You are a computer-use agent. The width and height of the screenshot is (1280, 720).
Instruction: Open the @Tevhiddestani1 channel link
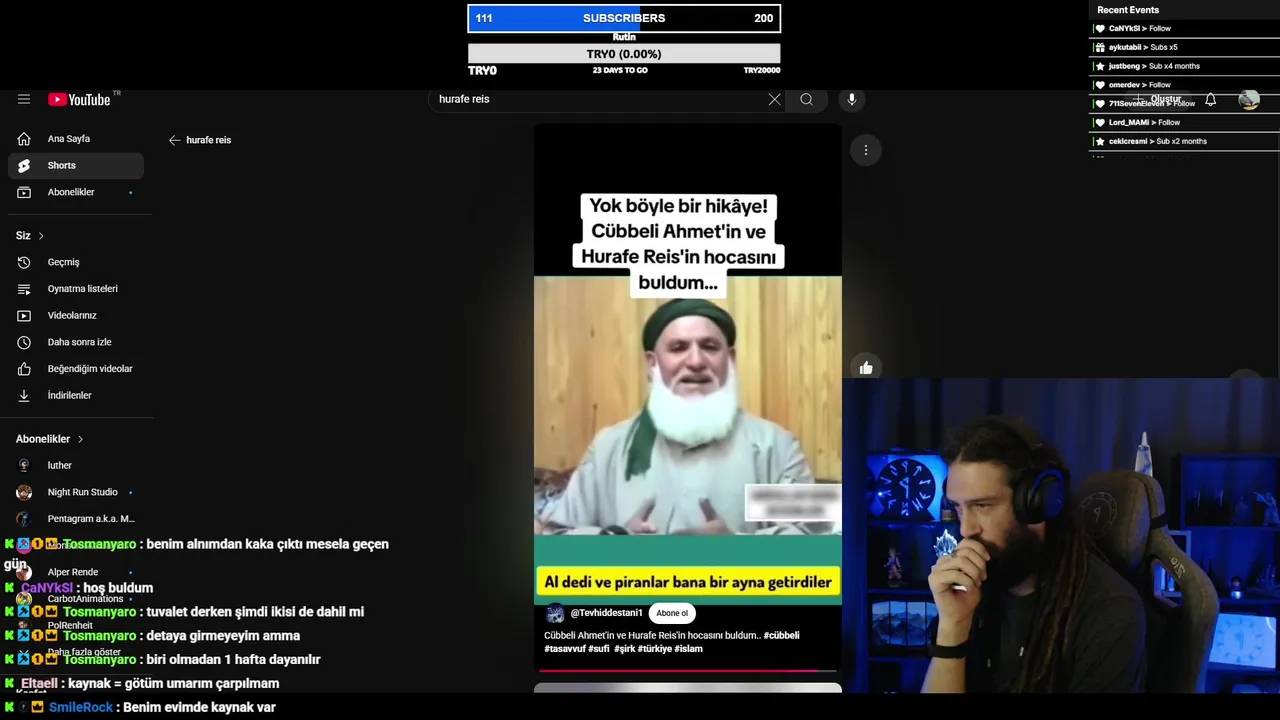606,613
